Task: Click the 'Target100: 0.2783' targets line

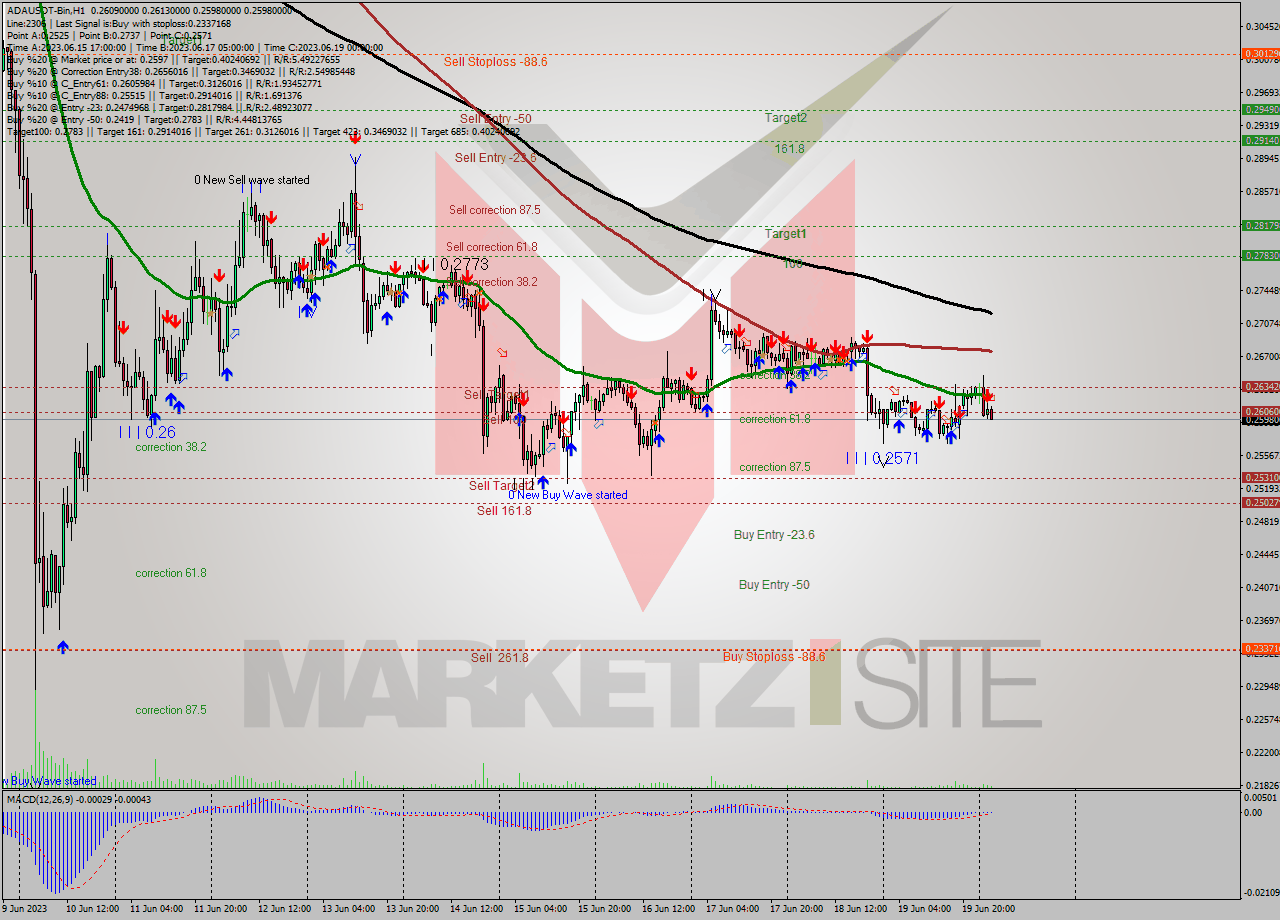Action: pyautogui.click(x=263, y=132)
